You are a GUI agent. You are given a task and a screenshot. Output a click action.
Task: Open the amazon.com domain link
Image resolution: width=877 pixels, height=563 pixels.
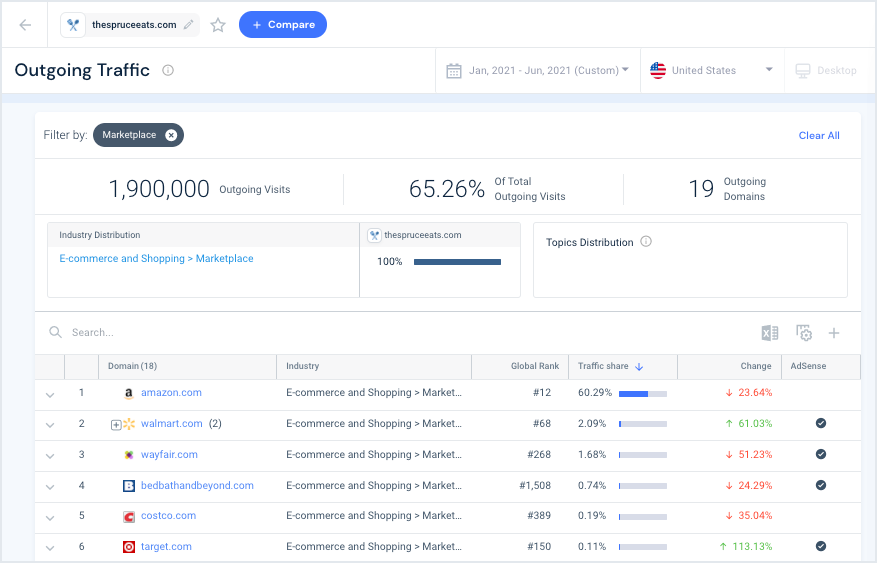[171, 392]
